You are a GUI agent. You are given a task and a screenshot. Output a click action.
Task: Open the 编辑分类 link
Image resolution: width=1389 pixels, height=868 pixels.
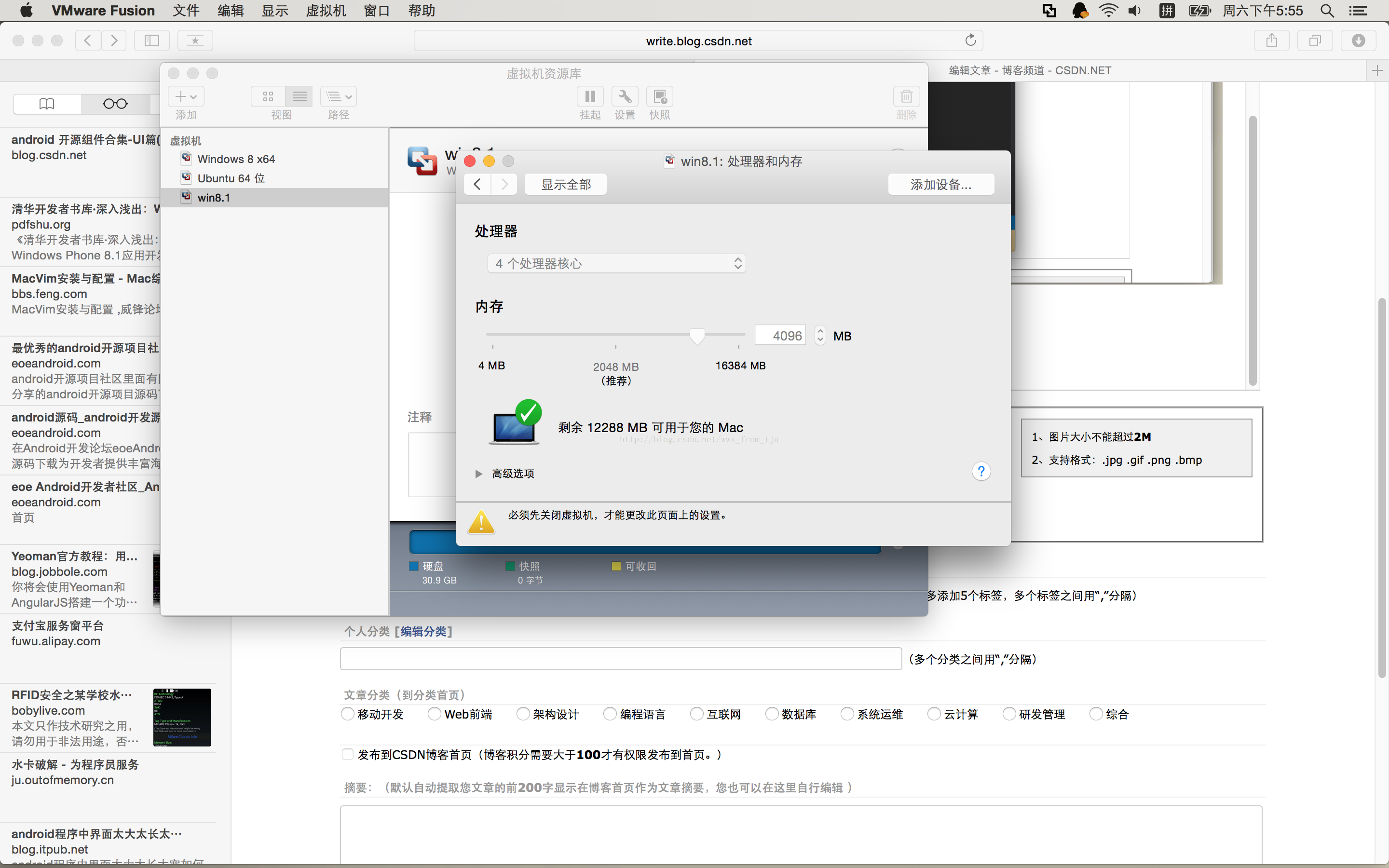click(x=423, y=632)
